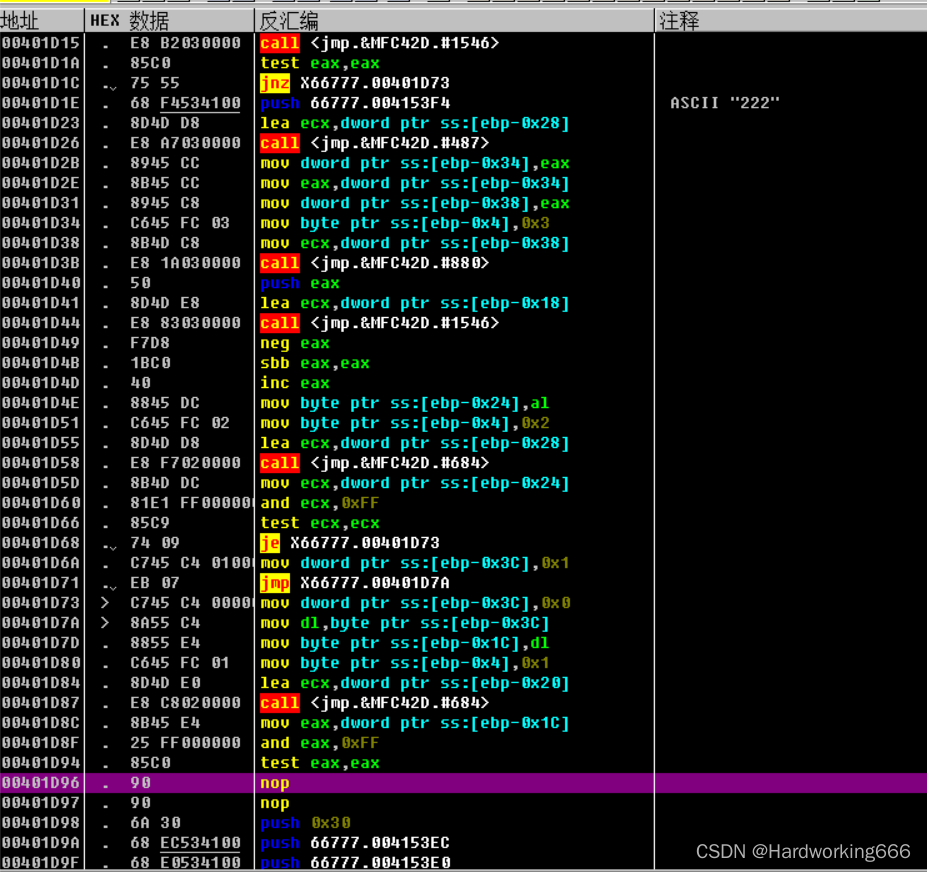Click the 反汇编 column header

pos(454,21)
